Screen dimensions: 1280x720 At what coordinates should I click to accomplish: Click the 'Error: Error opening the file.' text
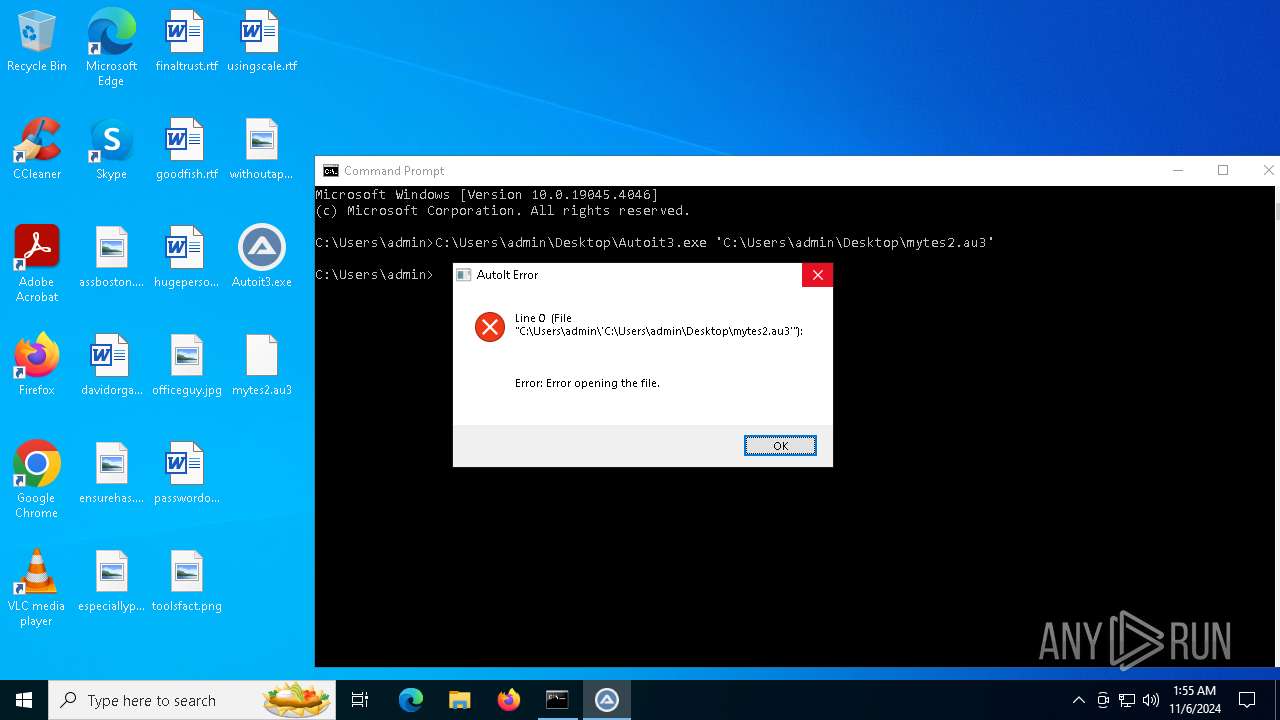pos(587,383)
